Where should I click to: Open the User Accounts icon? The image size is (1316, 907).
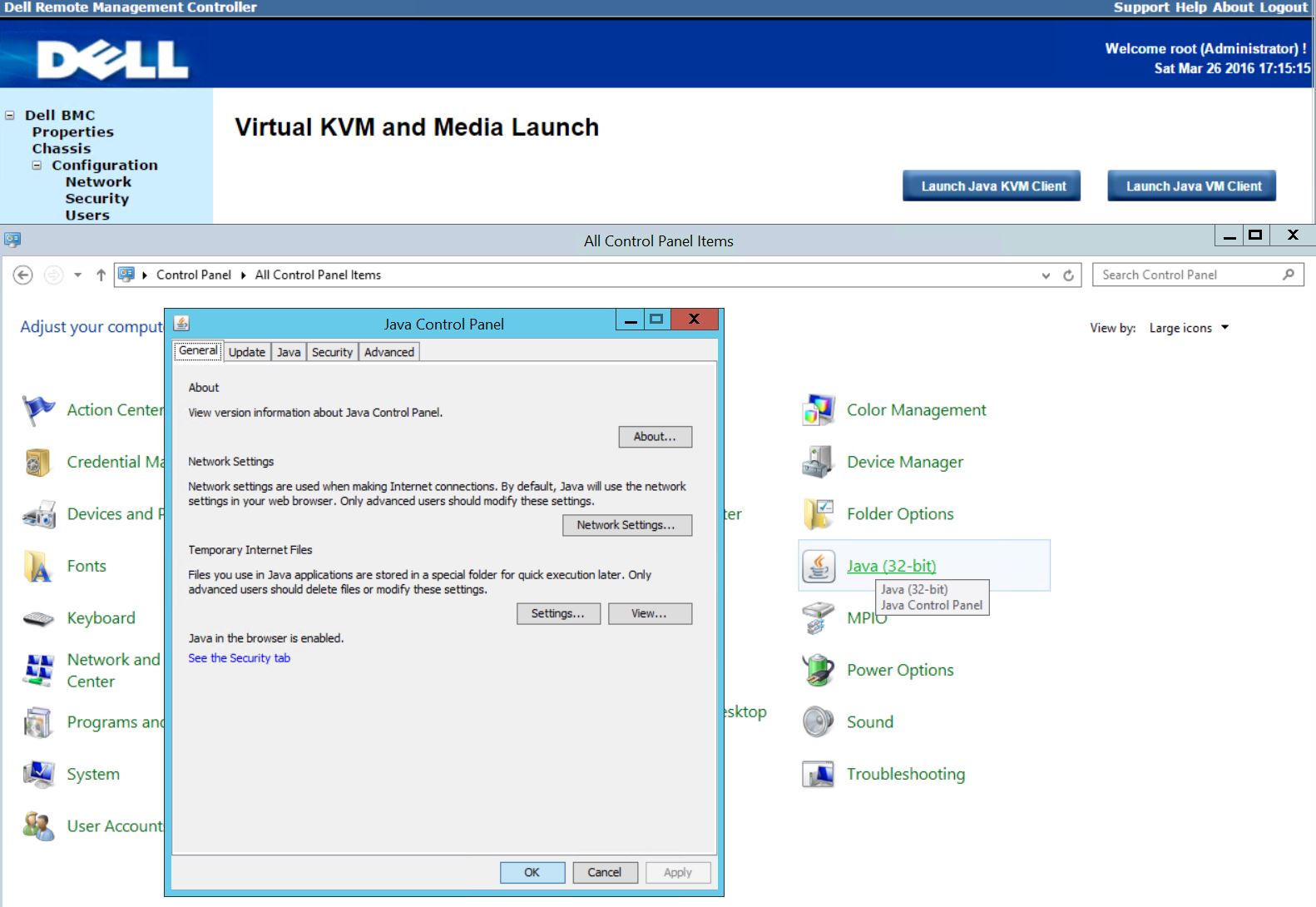(38, 826)
